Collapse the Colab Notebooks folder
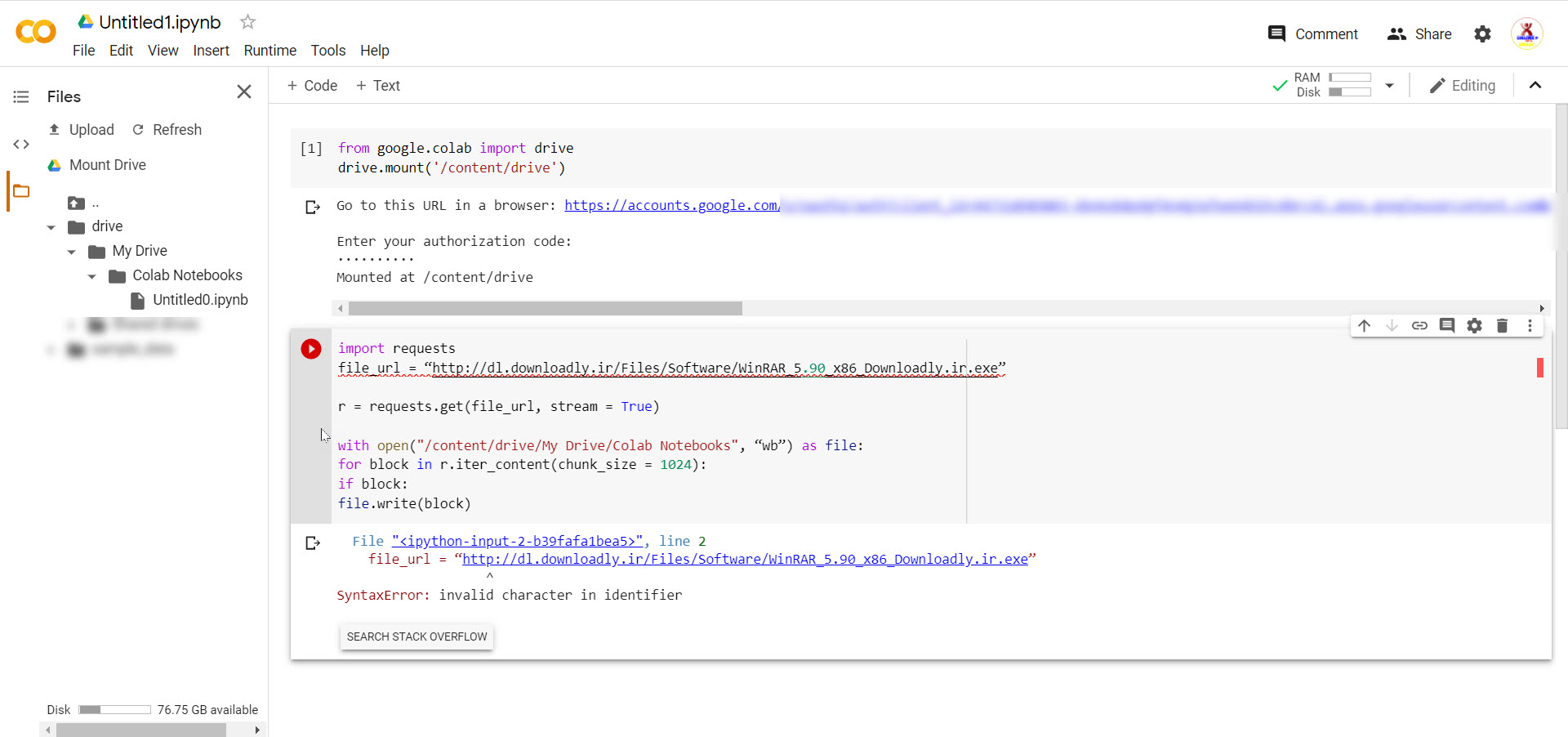The height and width of the screenshot is (737, 1568). [x=92, y=276]
